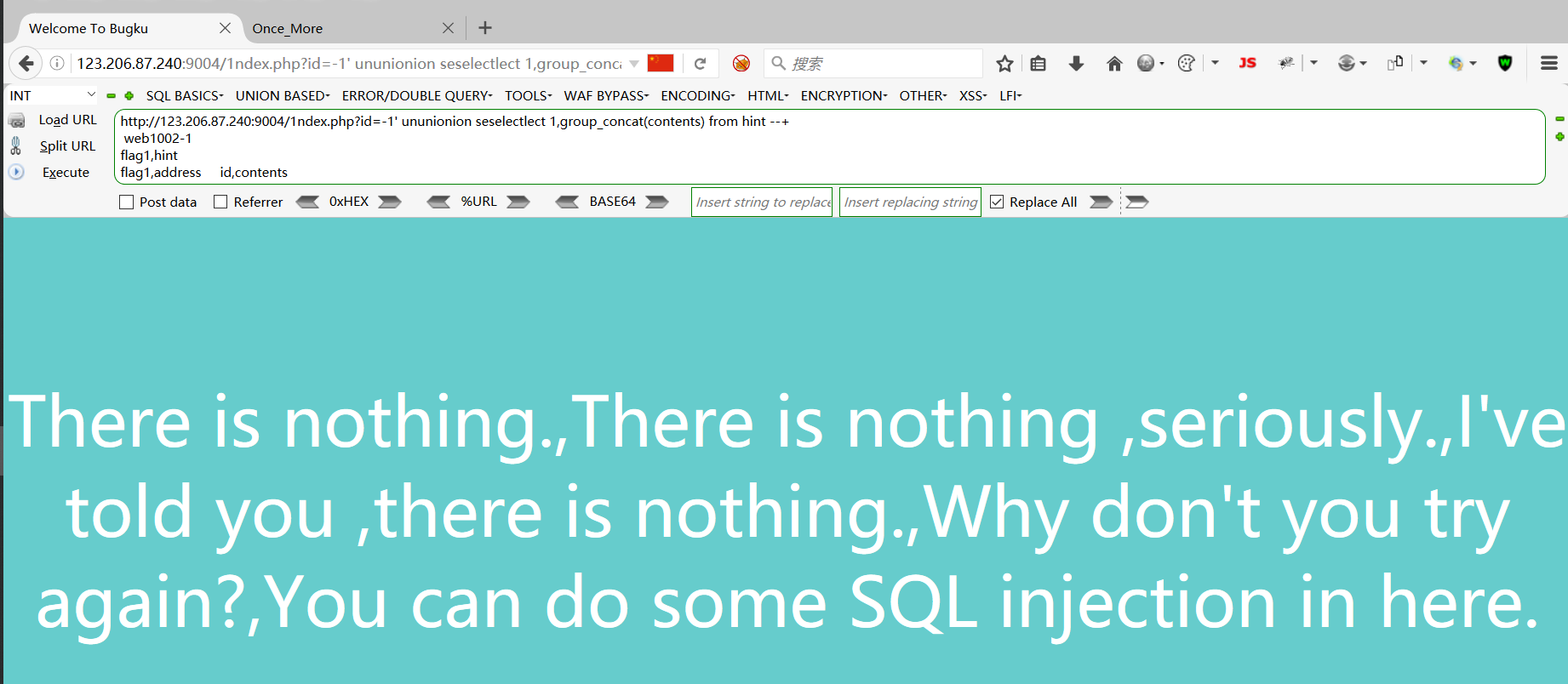Select the Welcome To Bugku tab
Viewport: 1568px width, 684px height.
click(128, 28)
